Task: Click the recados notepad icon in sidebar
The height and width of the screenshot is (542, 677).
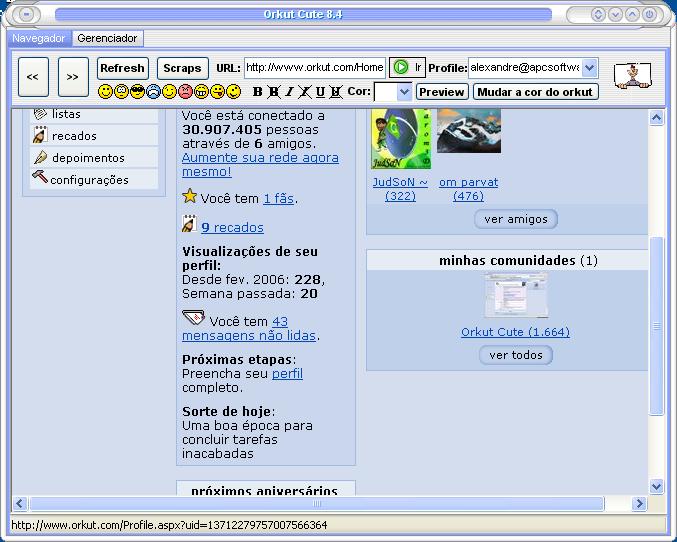Action: coord(40,135)
